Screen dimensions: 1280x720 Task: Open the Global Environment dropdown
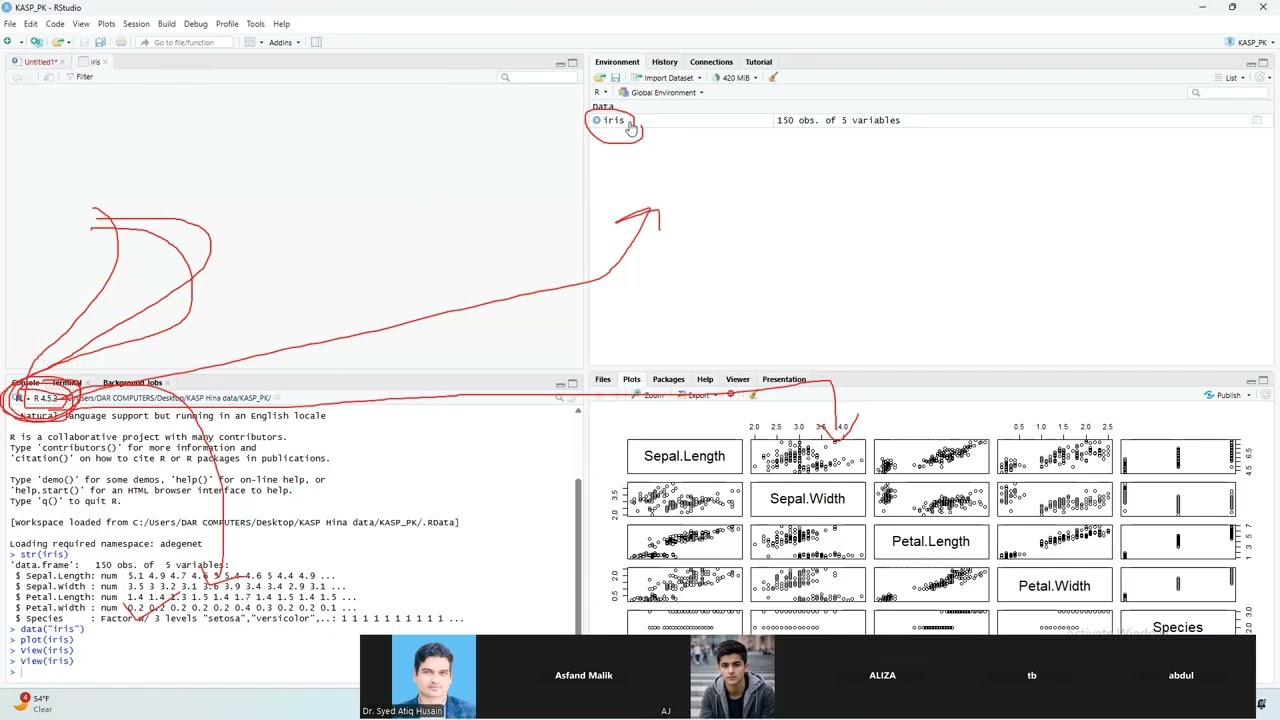point(662,92)
